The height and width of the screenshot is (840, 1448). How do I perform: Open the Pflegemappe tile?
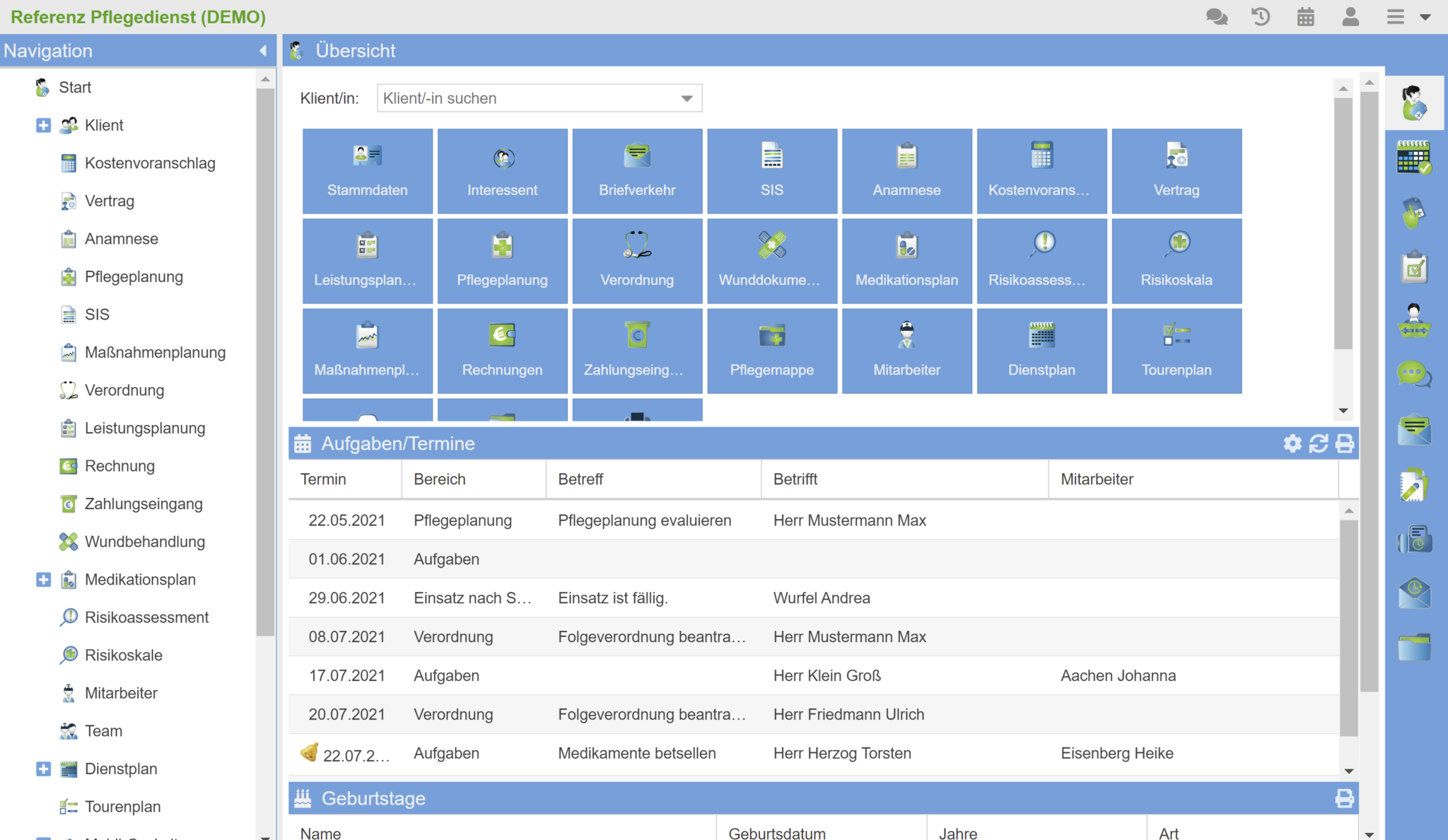tap(771, 351)
